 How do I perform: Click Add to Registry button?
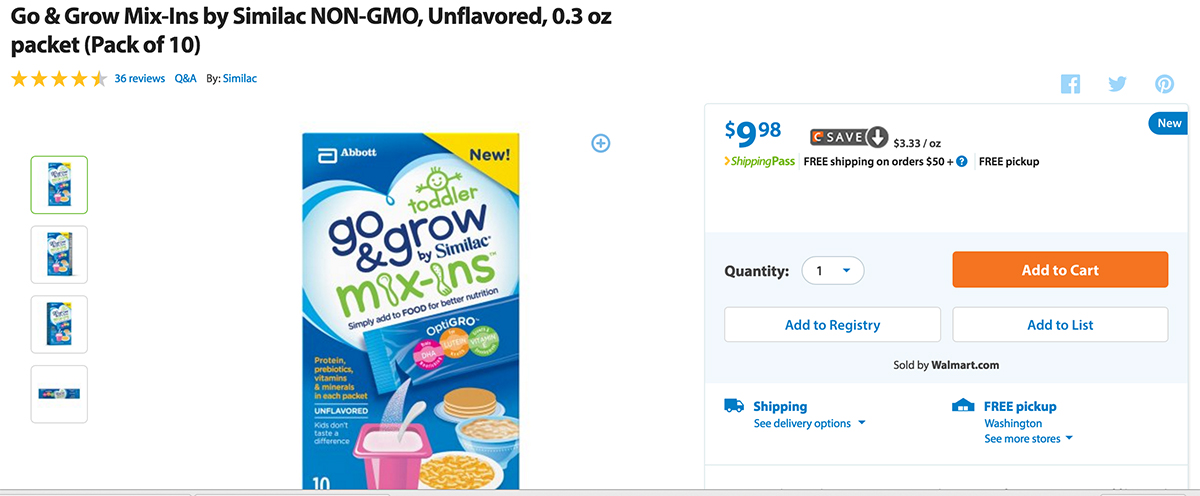click(x=832, y=325)
